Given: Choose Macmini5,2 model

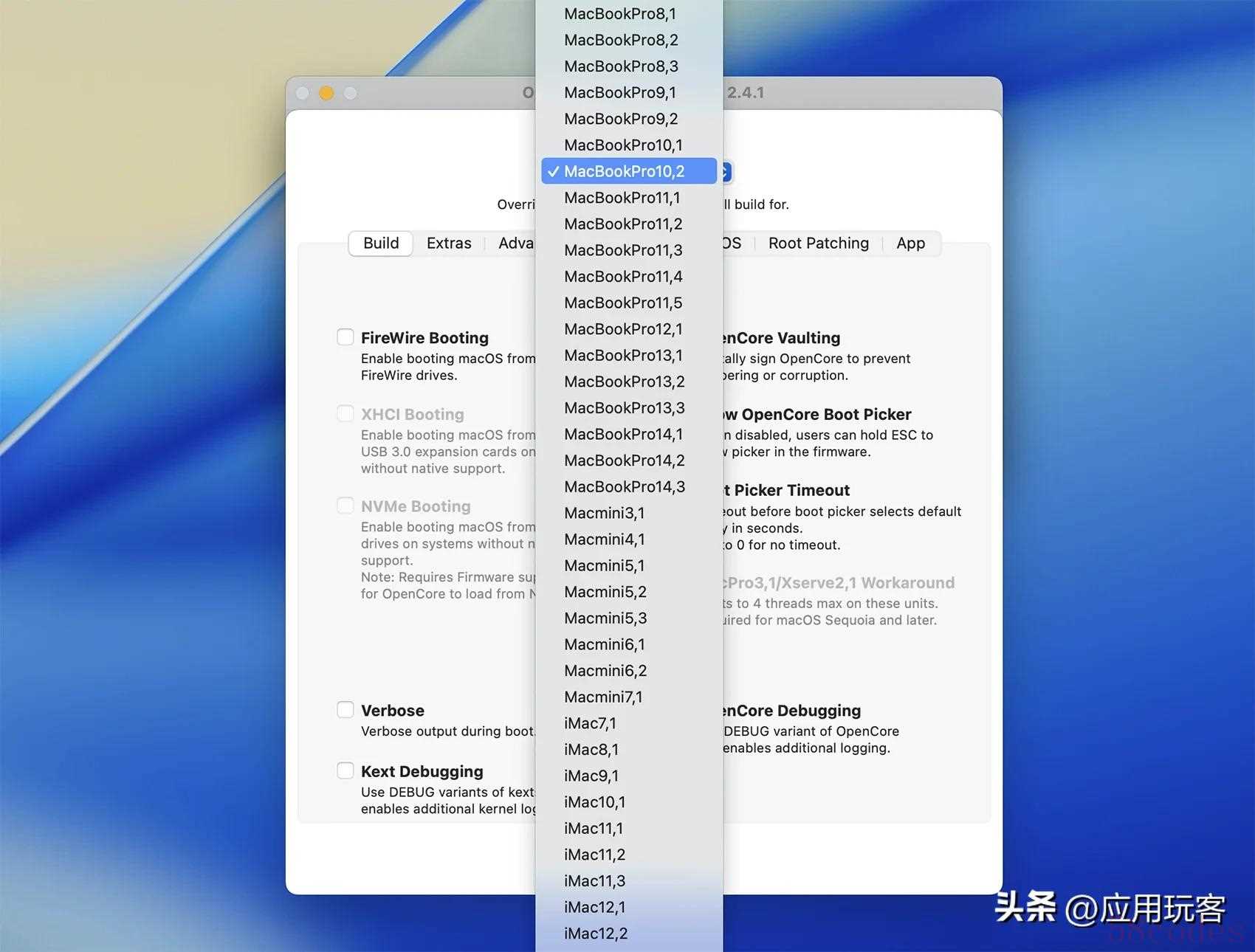Looking at the screenshot, I should point(629,592).
